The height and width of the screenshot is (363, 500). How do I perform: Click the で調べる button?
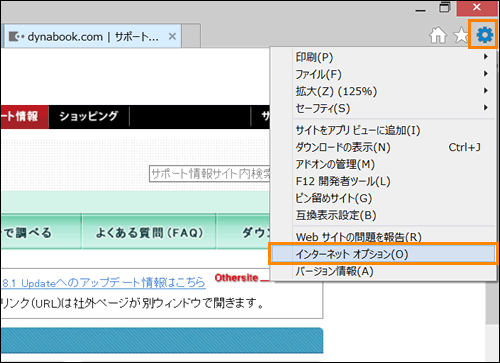pyautogui.click(x=41, y=232)
